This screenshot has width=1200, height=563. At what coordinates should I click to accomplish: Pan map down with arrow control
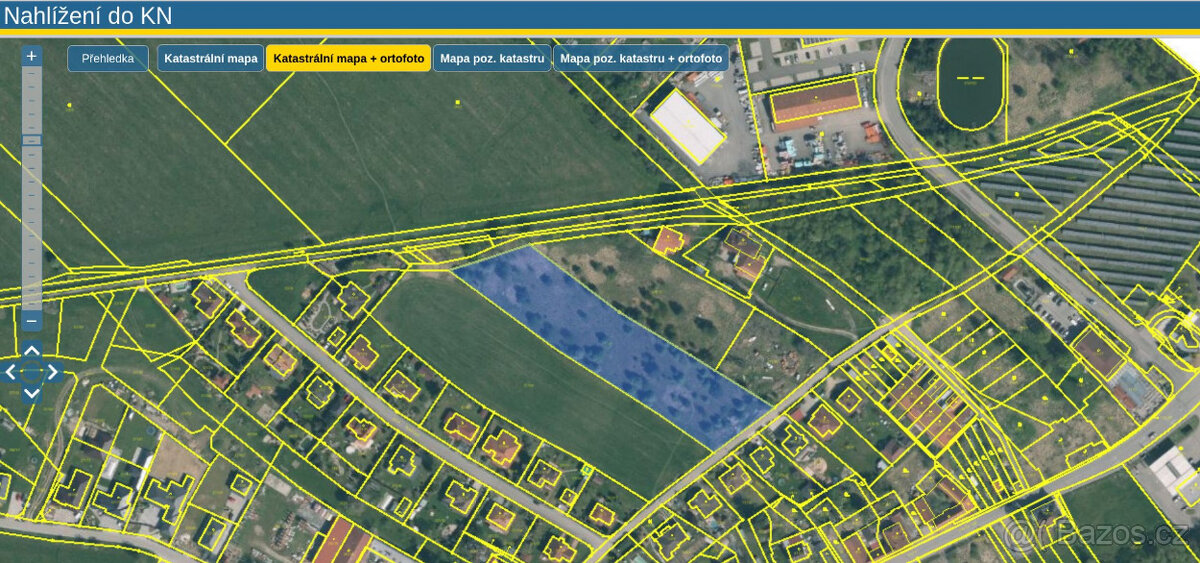pyautogui.click(x=32, y=393)
